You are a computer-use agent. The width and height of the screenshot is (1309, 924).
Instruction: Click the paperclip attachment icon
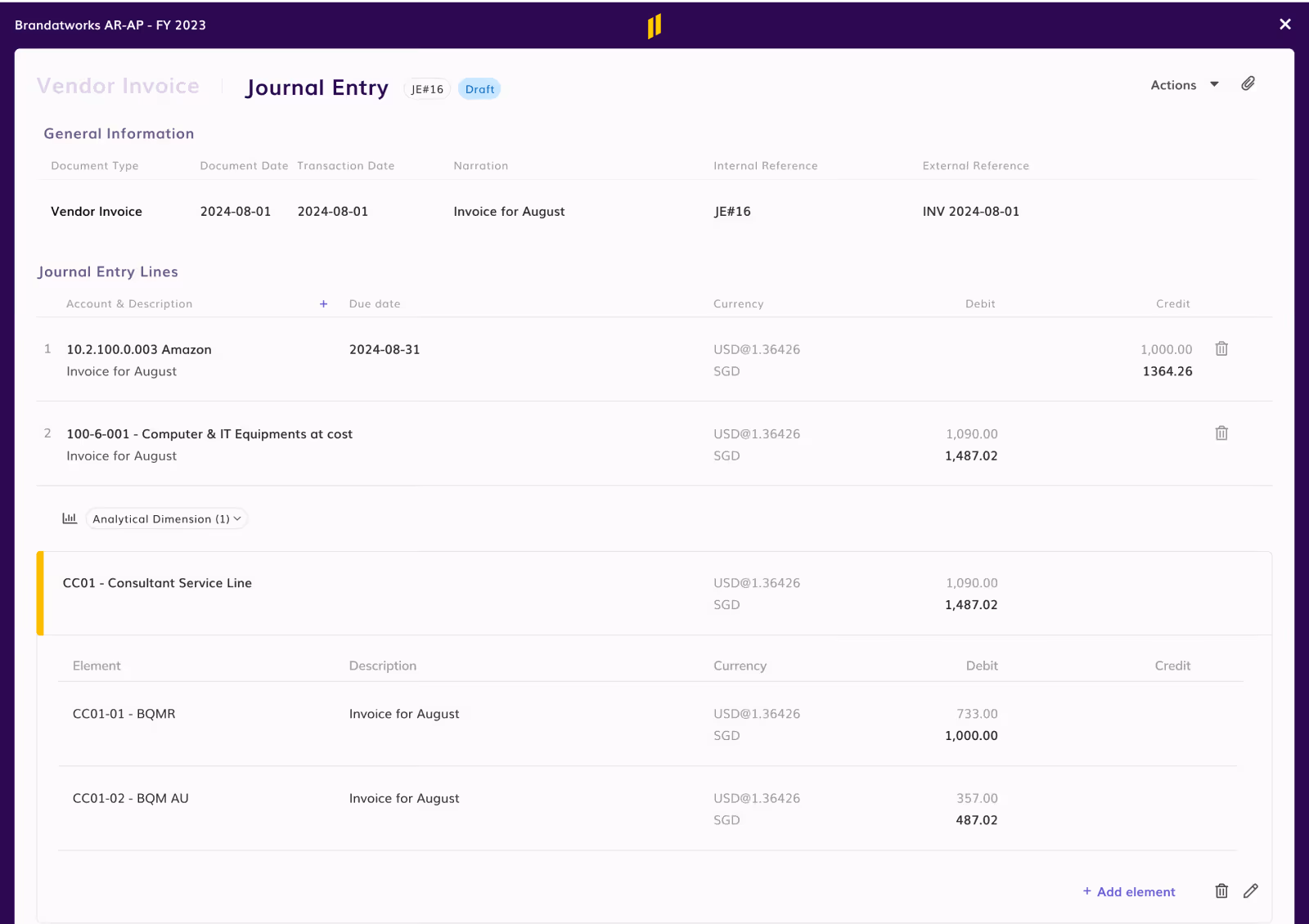[x=1248, y=84]
